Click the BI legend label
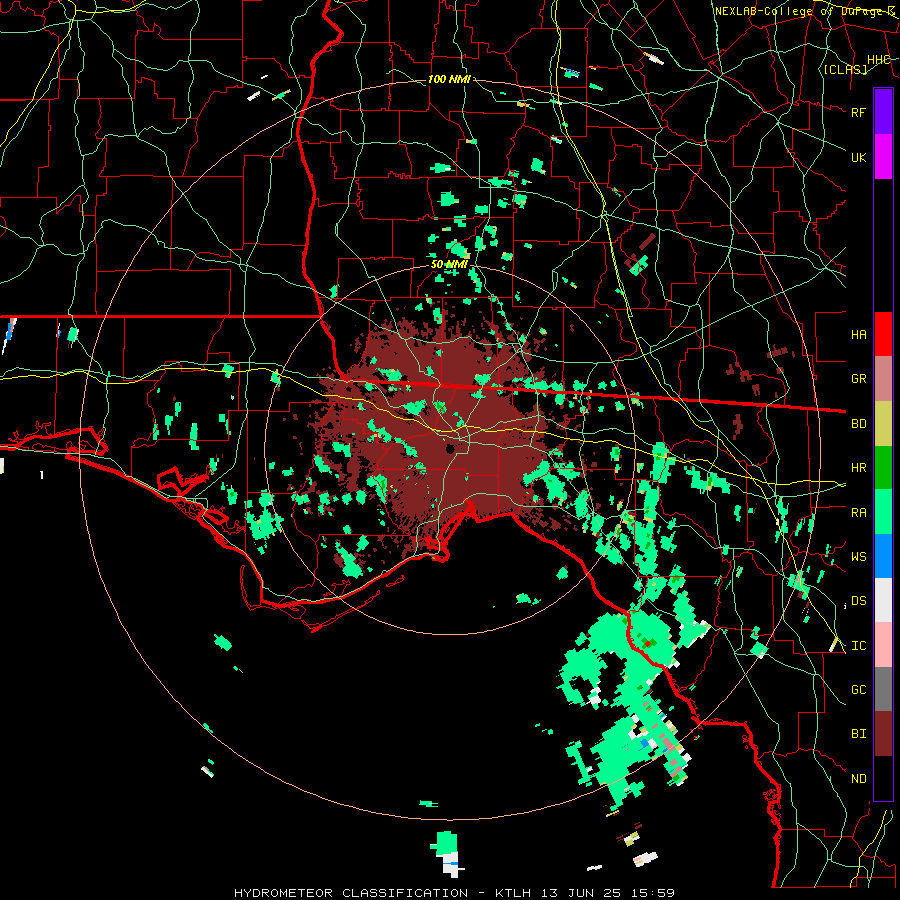 click(858, 734)
